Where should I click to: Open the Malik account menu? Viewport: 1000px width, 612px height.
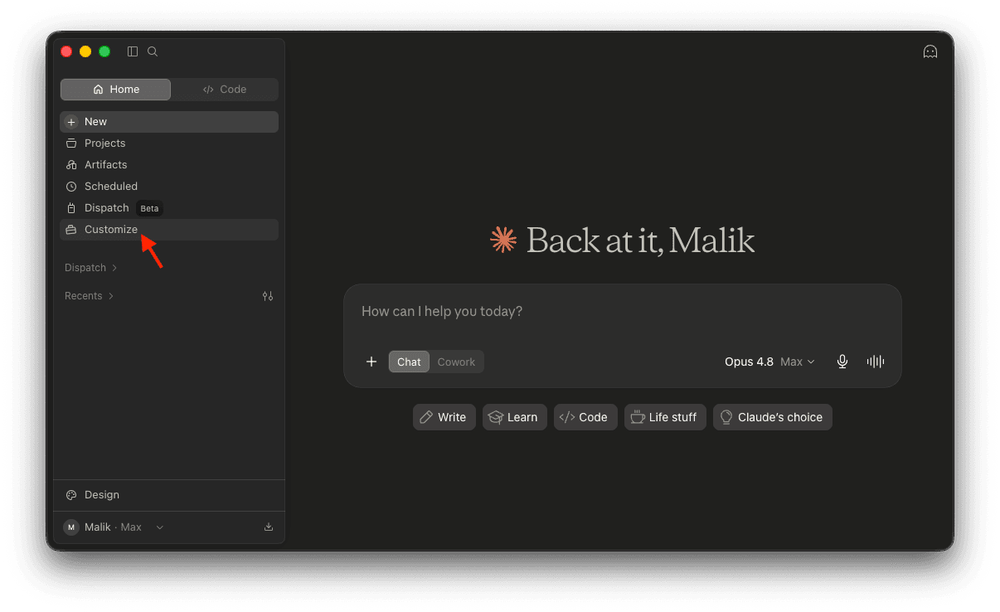pyautogui.click(x=114, y=527)
